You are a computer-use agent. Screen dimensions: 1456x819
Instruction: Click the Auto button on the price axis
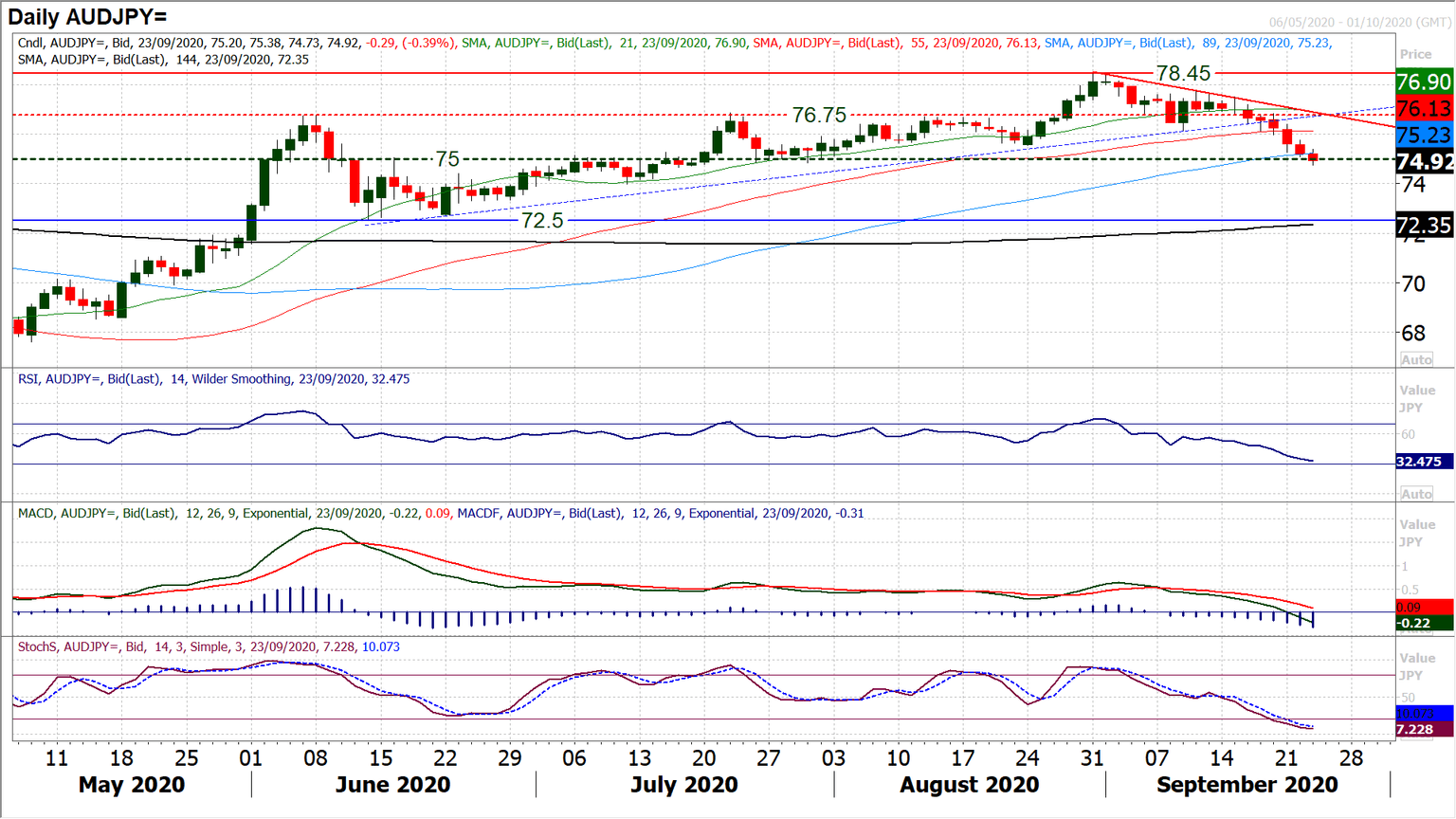pyautogui.click(x=1417, y=359)
